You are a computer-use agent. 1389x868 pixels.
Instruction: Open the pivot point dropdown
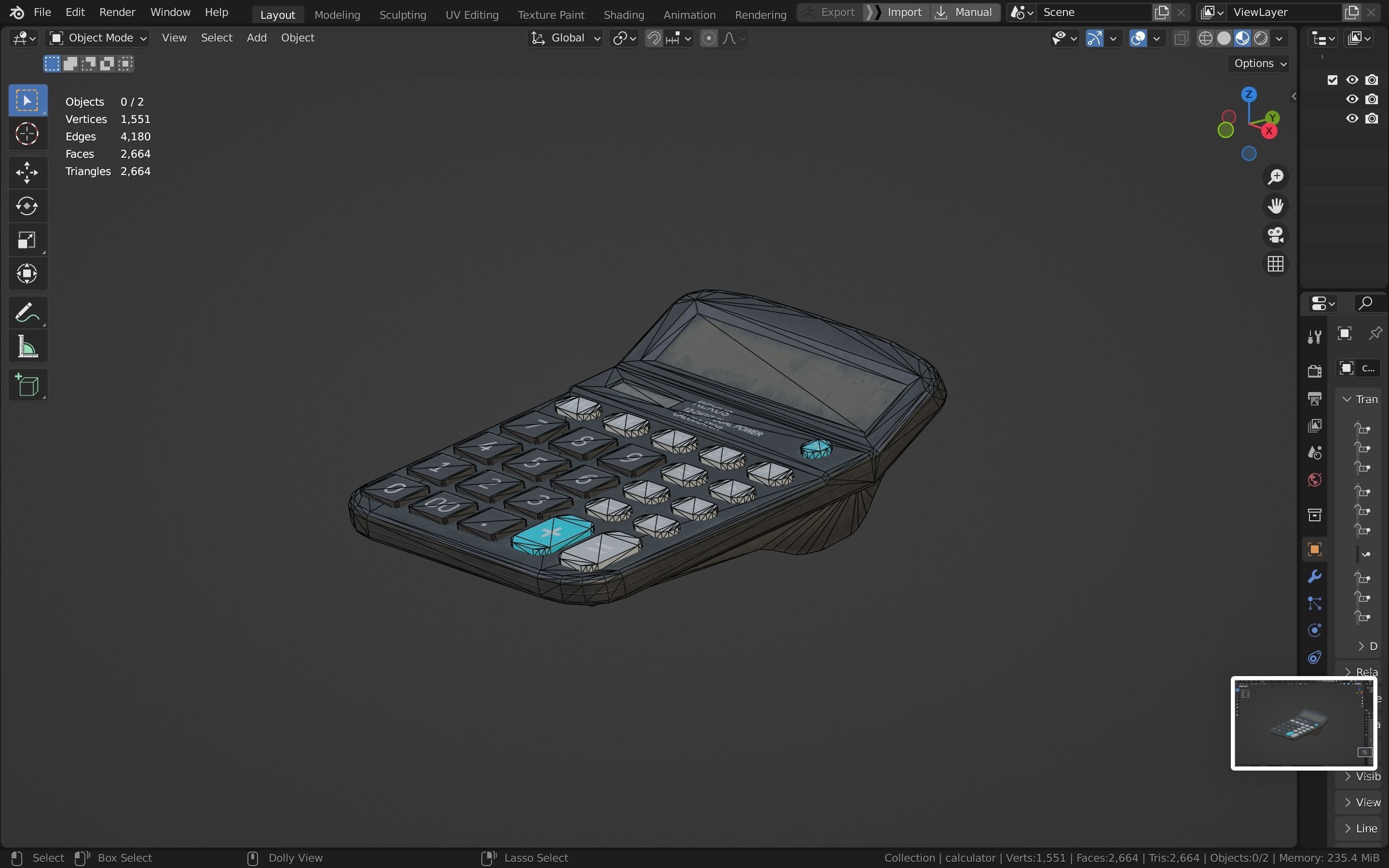[624, 39]
